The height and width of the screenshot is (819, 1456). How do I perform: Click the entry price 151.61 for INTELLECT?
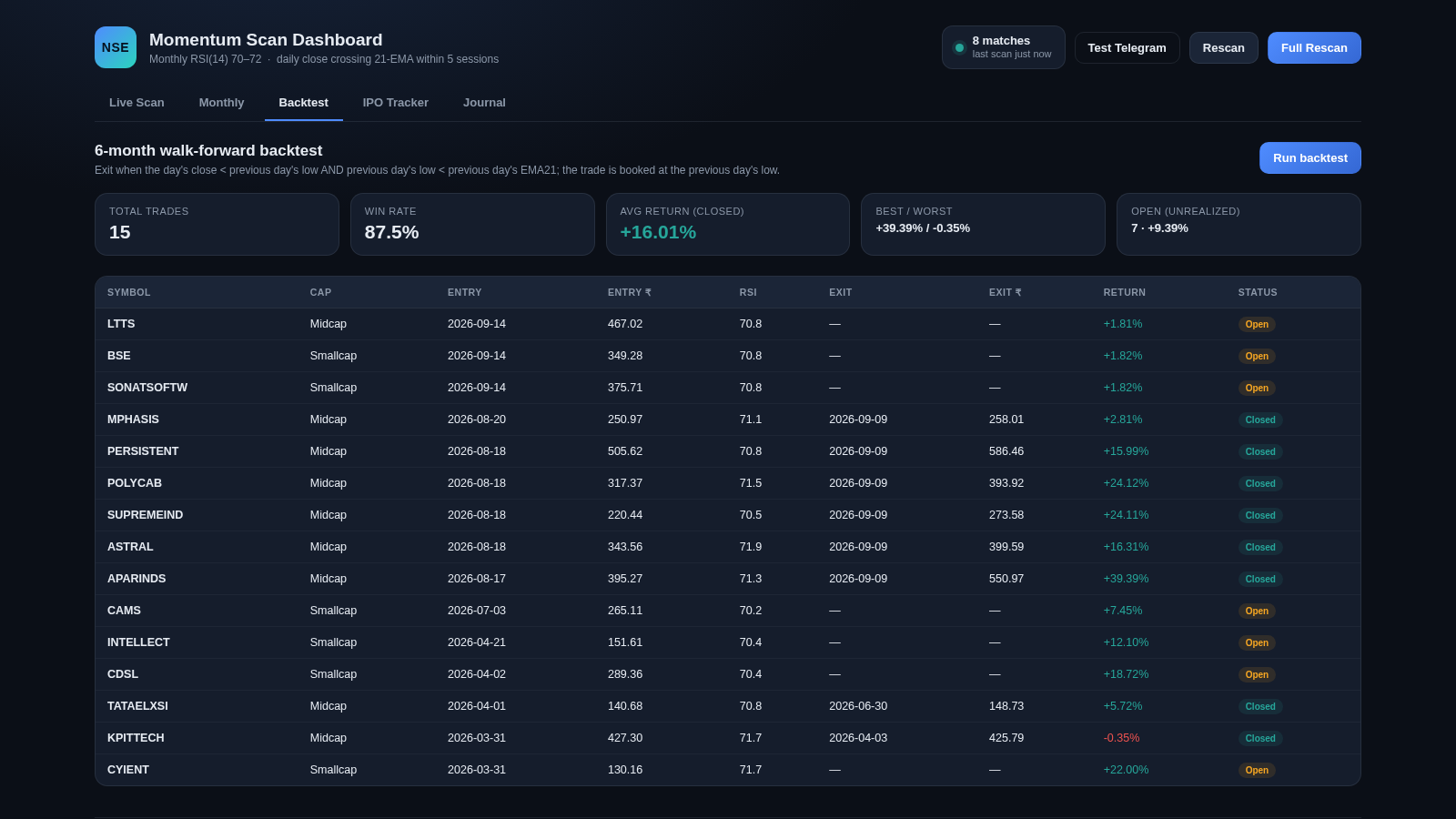pos(625,642)
